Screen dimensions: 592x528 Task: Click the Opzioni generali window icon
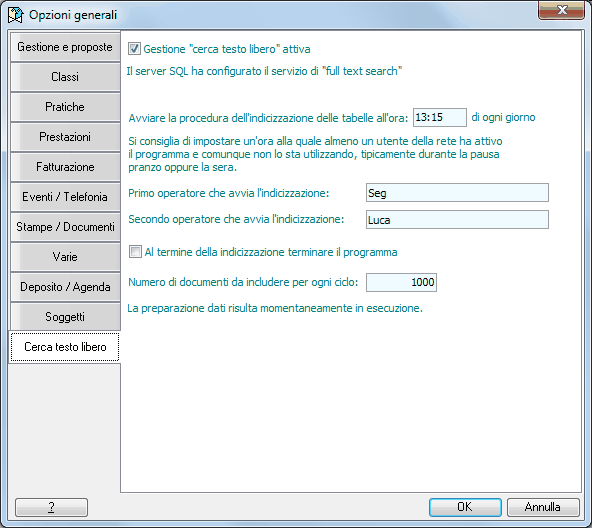(16, 15)
